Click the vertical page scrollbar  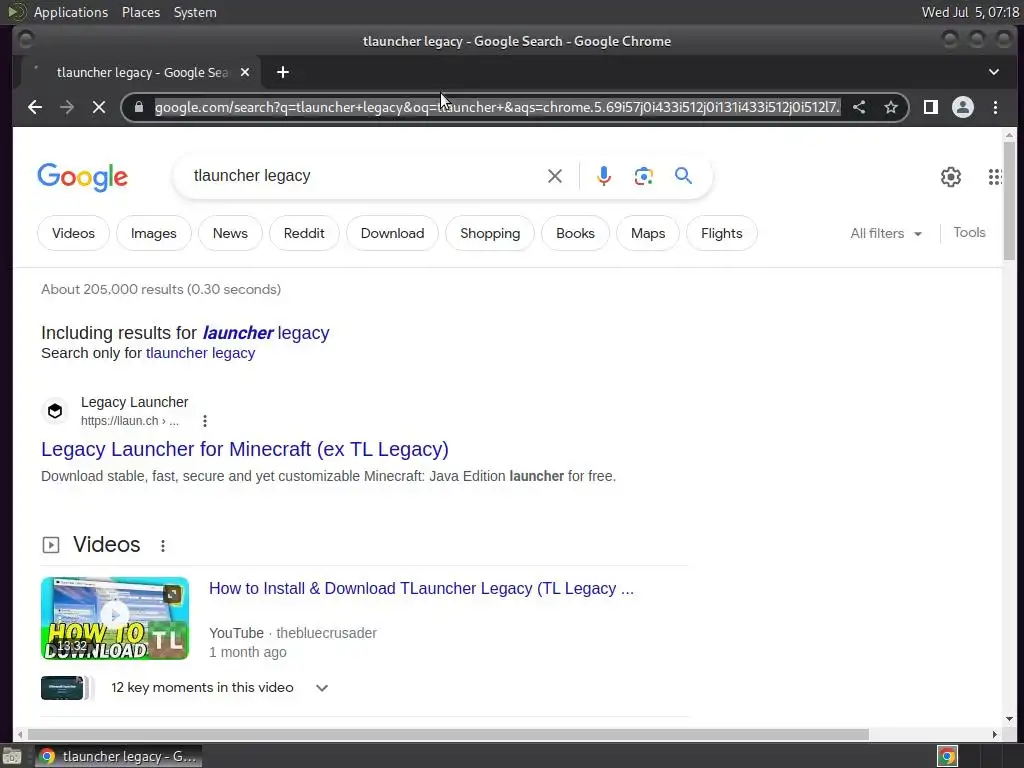[x=1009, y=199]
